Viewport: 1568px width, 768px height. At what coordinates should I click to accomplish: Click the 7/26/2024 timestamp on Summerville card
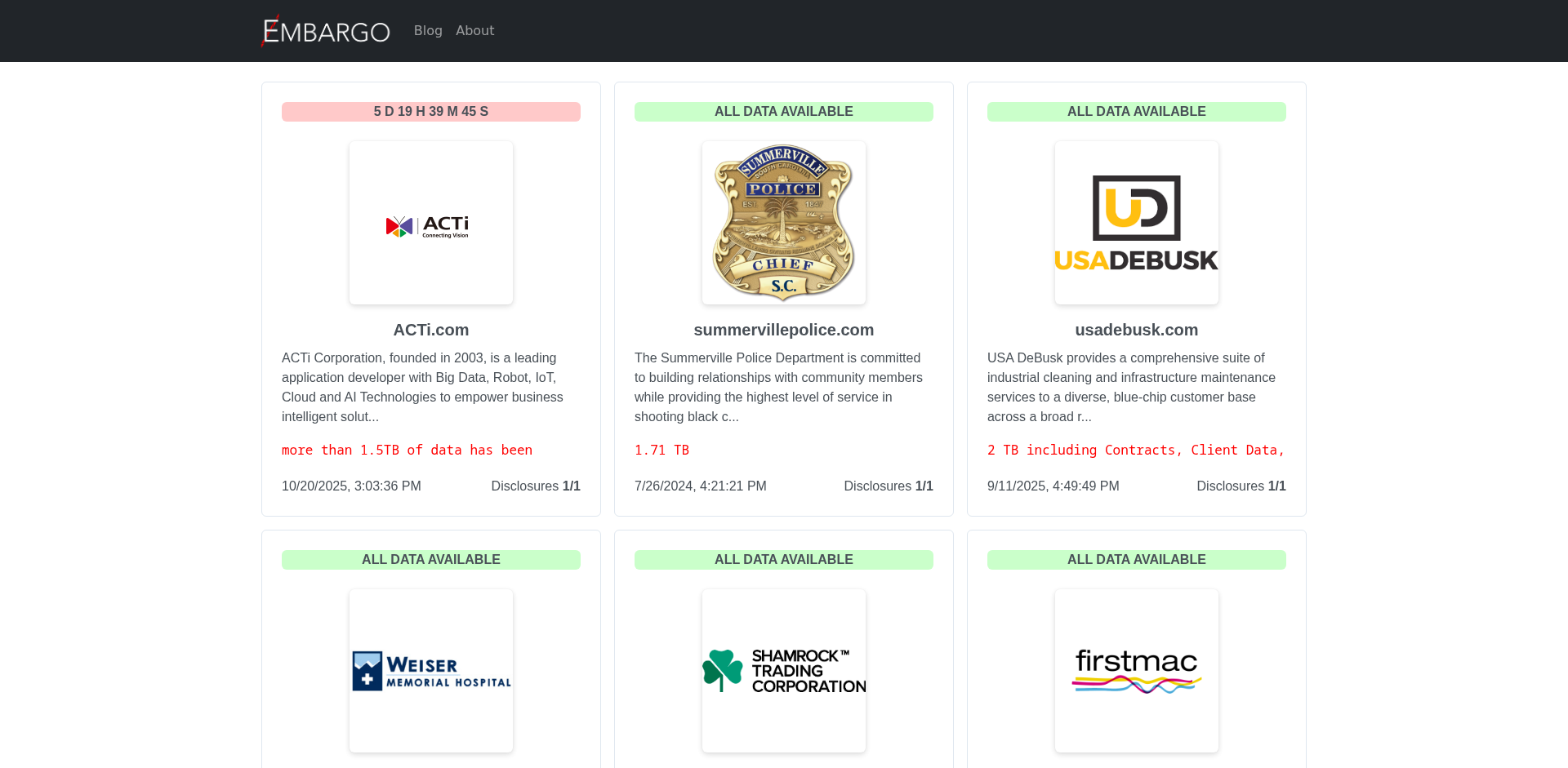coord(700,486)
